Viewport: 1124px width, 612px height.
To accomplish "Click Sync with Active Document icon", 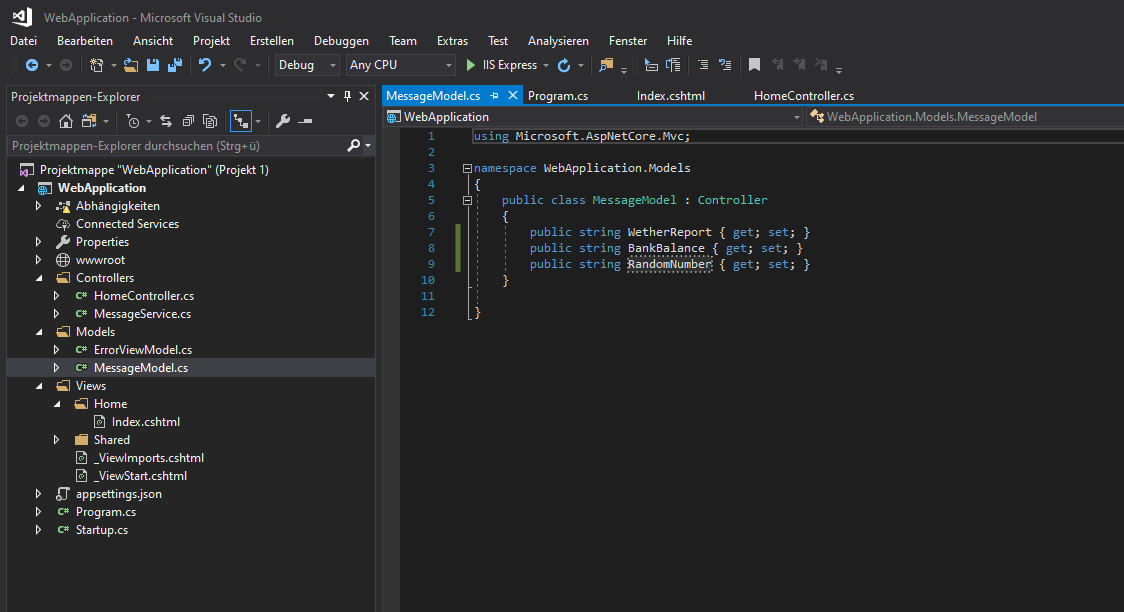I will click(x=166, y=121).
